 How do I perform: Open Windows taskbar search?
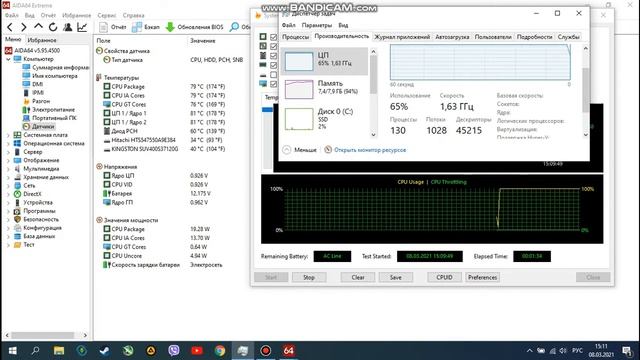[36, 351]
